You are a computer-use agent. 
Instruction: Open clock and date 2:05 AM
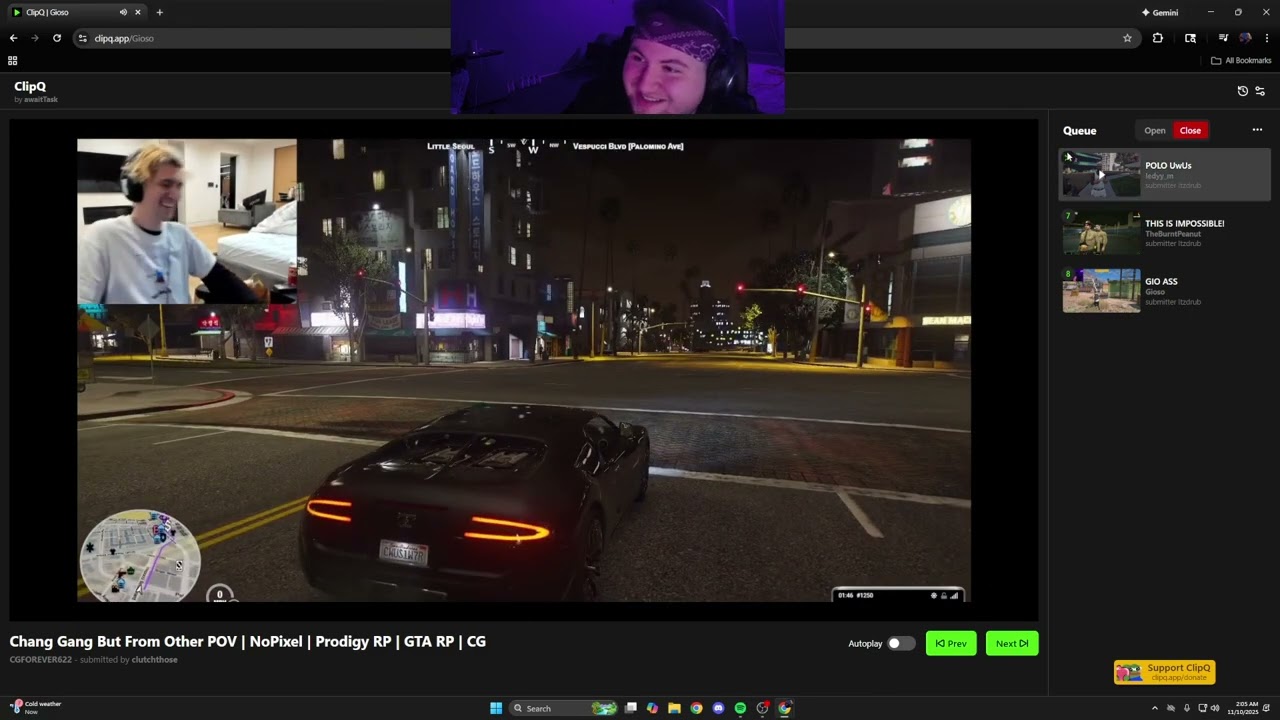pyautogui.click(x=1242, y=708)
